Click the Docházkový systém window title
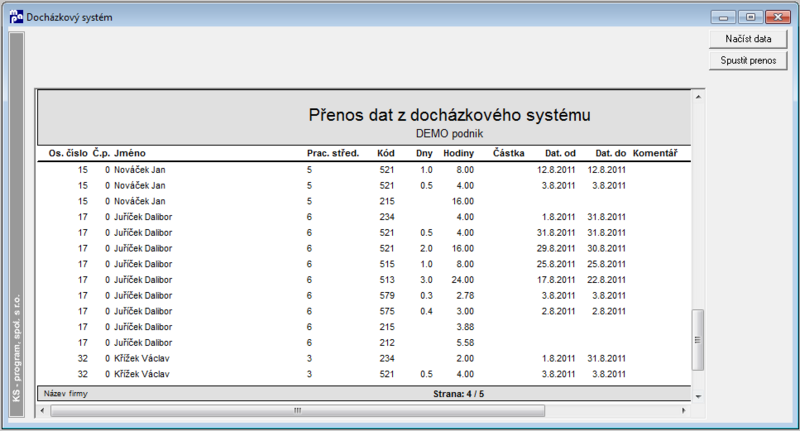This screenshot has width=800, height=431. tap(69, 17)
